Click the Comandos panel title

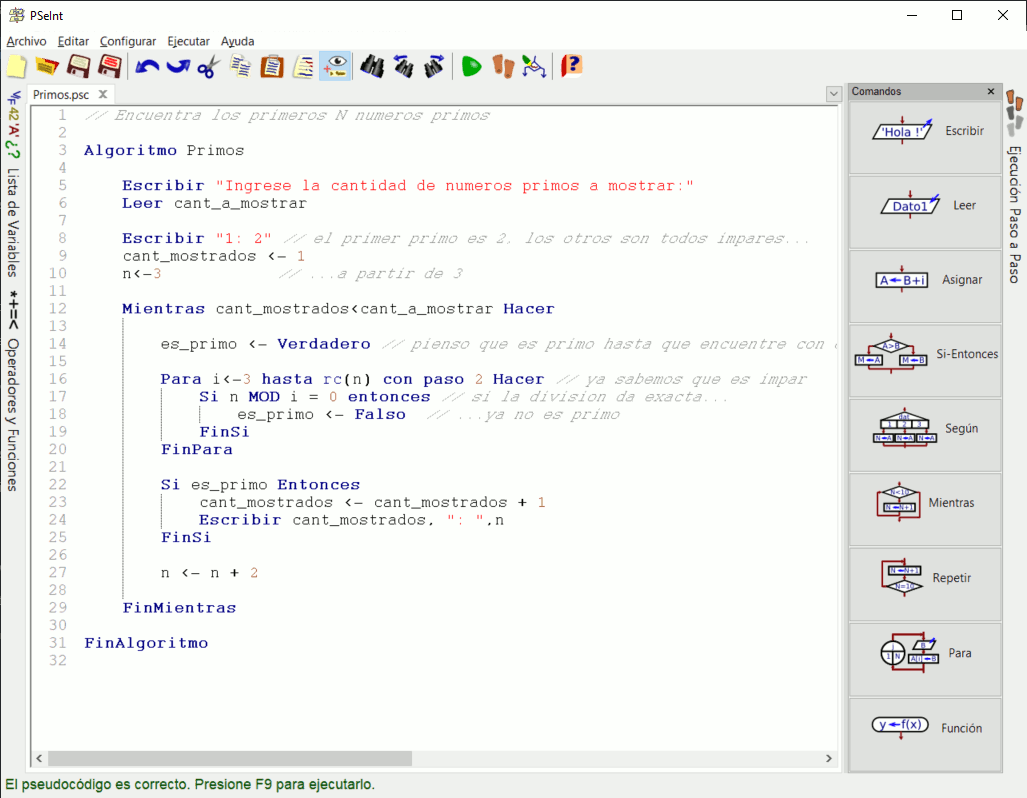(x=876, y=92)
